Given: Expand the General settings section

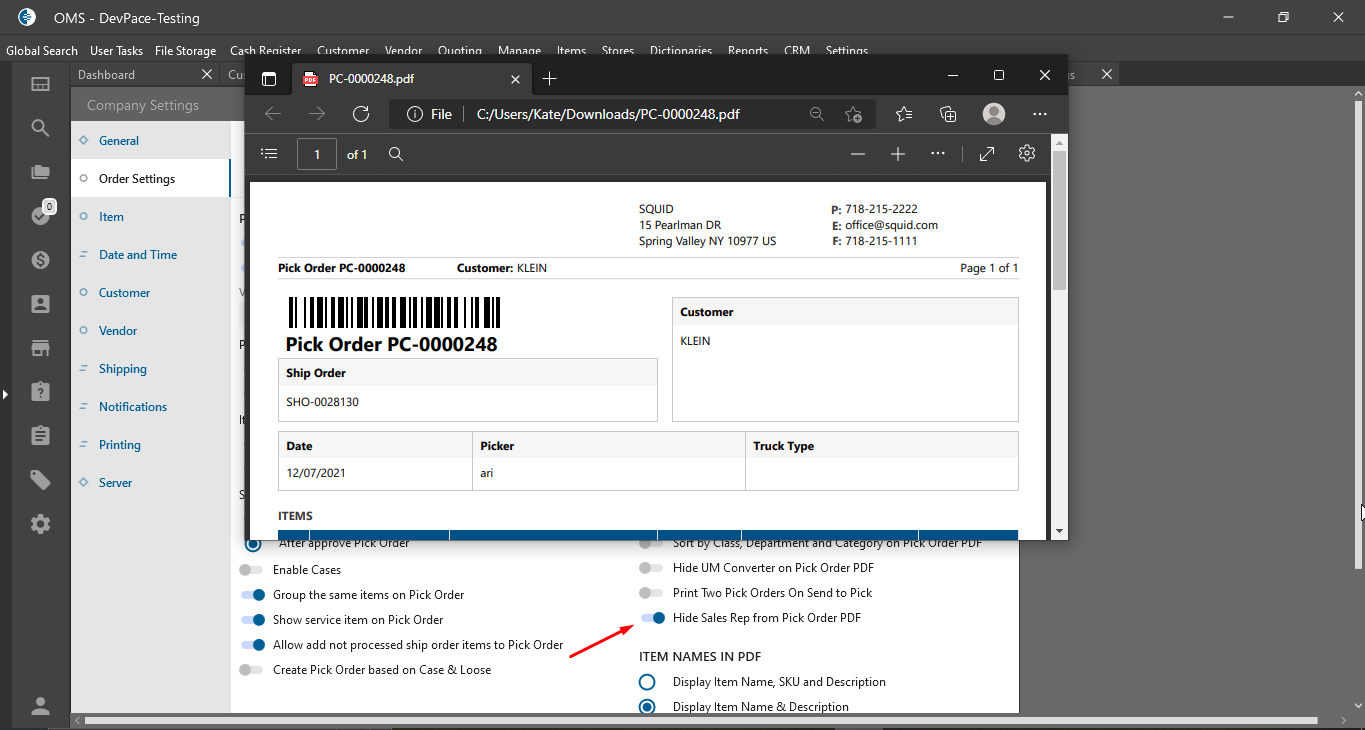Looking at the screenshot, I should point(118,141).
